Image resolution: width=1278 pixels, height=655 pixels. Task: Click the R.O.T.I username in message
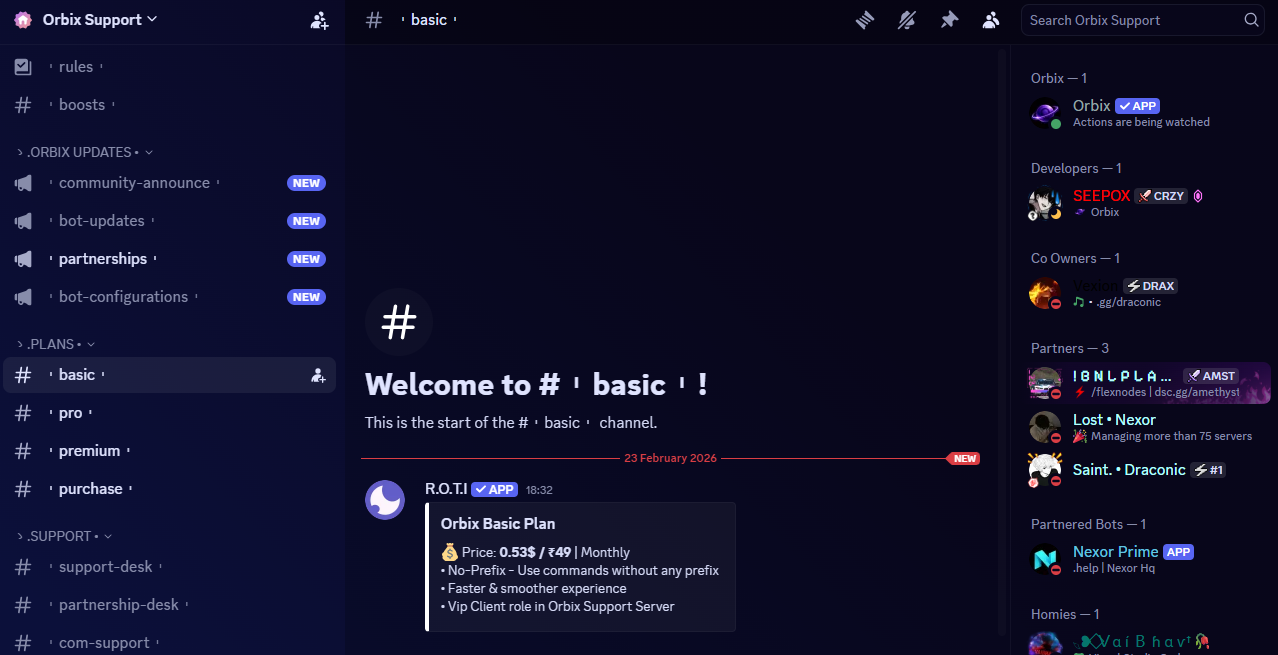446,489
